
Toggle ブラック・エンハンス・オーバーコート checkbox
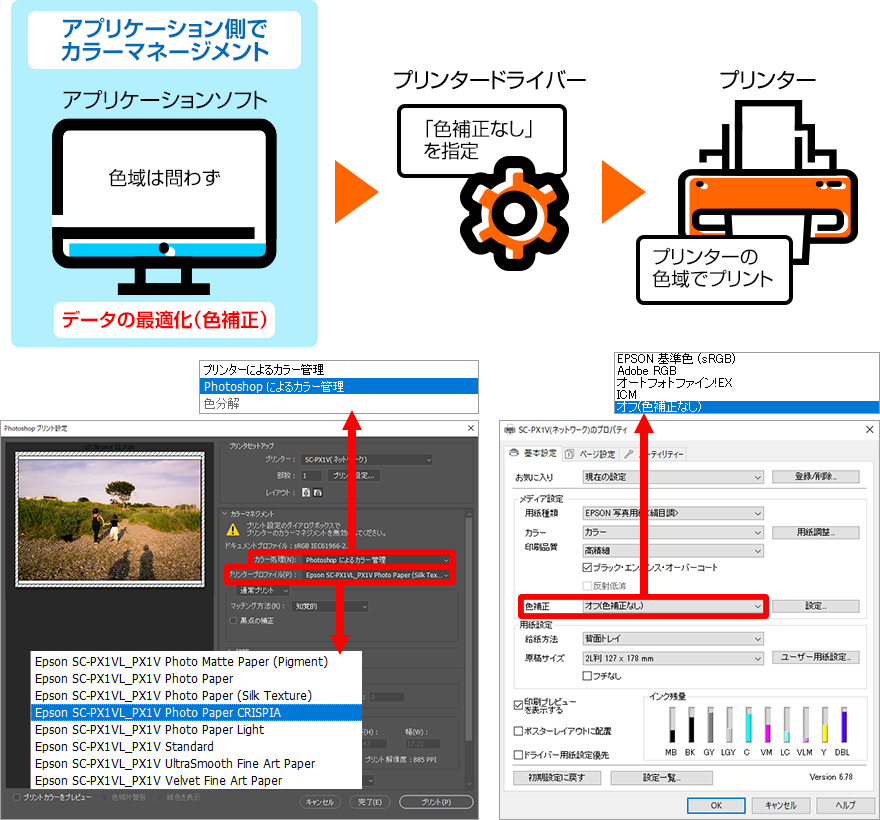click(588, 567)
